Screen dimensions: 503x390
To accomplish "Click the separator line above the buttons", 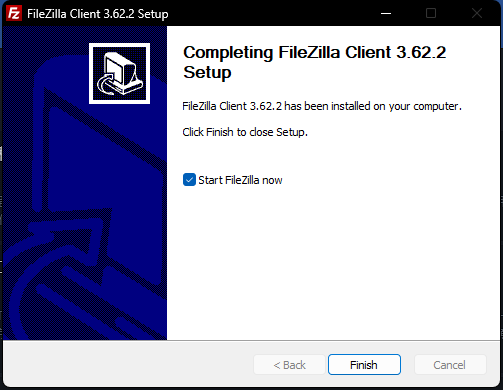I will click(x=251, y=340).
